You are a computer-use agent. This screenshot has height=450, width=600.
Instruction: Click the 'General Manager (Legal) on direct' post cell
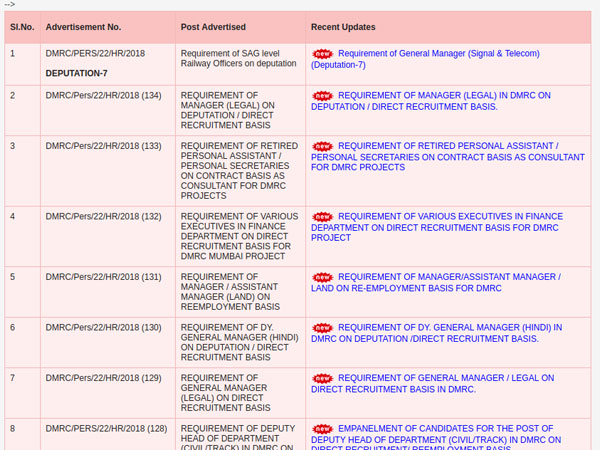[x=240, y=393]
